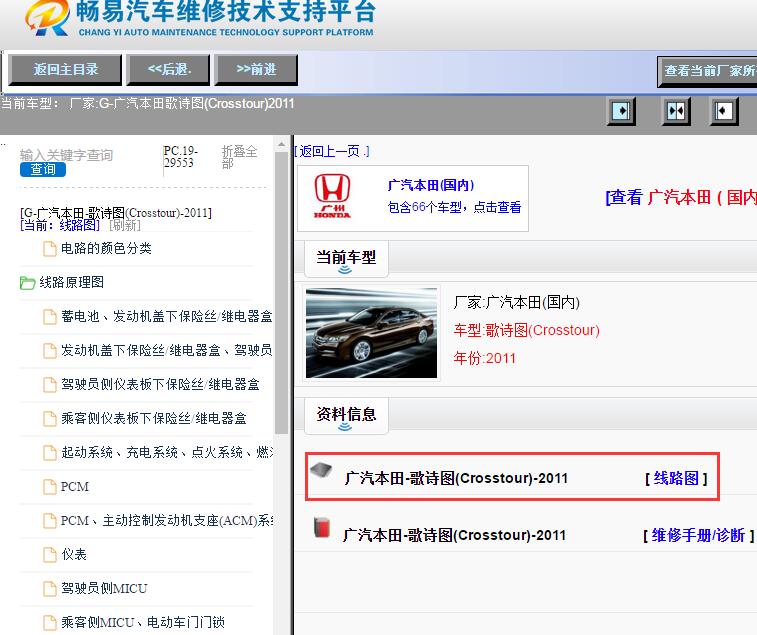
Task: Click the 当前: 线路图 link
Action: tap(60, 225)
